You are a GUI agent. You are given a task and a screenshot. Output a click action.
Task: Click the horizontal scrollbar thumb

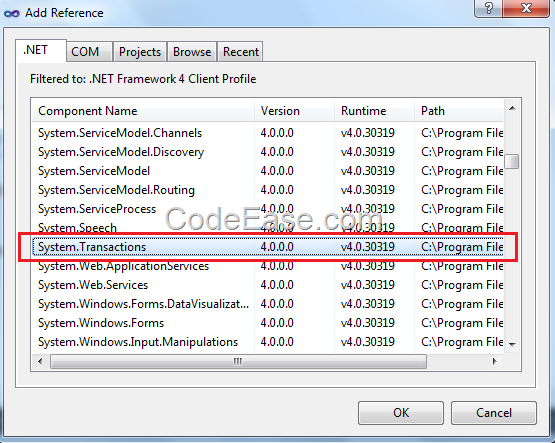[238, 361]
